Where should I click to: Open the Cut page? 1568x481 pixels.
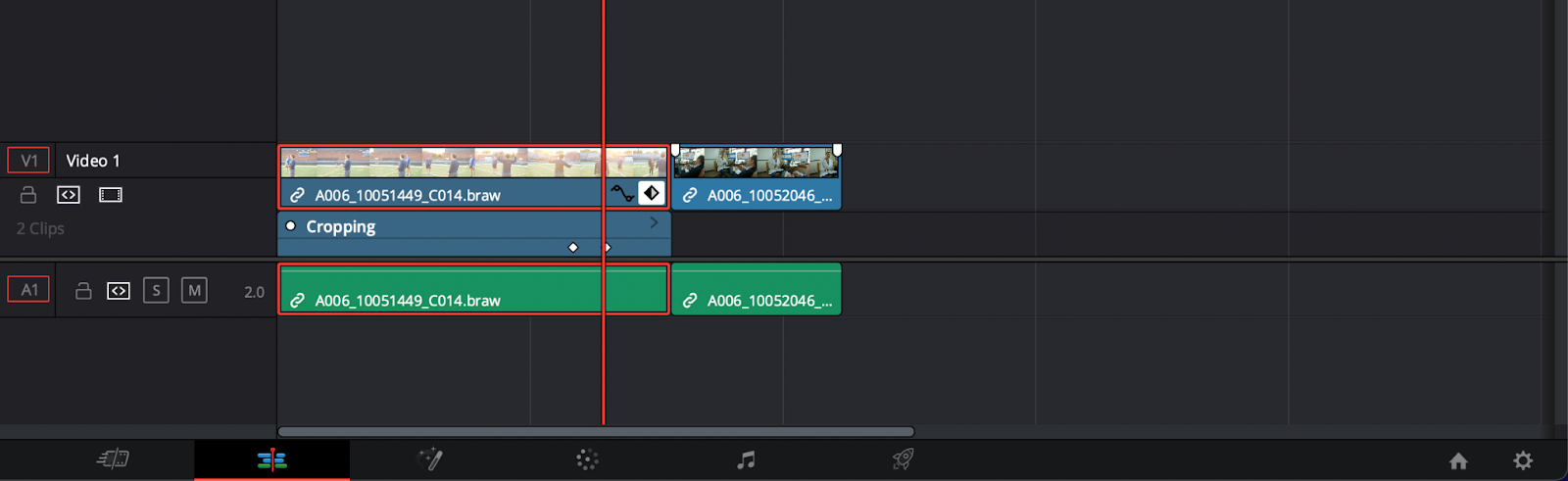114,459
